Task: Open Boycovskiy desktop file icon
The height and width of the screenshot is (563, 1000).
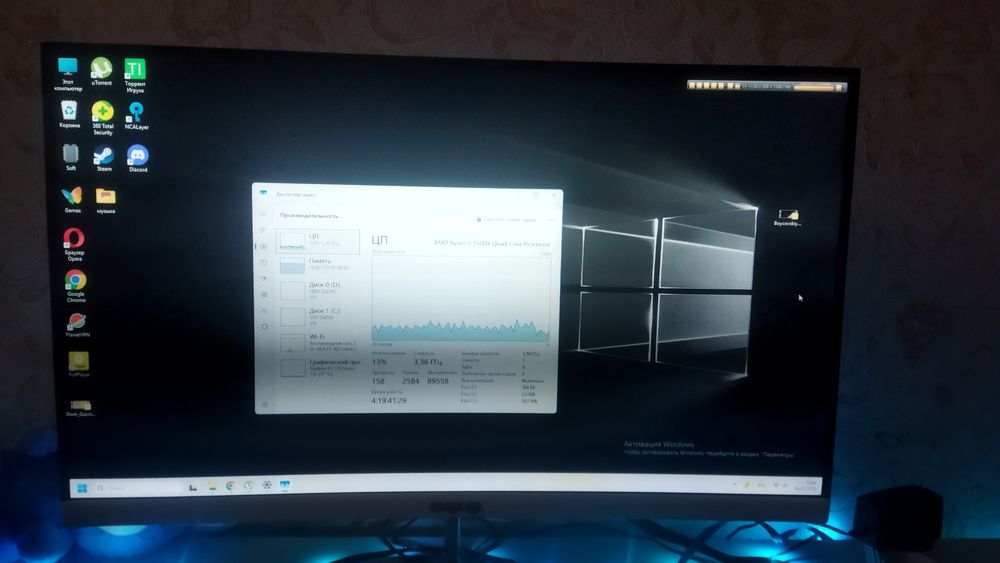Action: [788, 217]
